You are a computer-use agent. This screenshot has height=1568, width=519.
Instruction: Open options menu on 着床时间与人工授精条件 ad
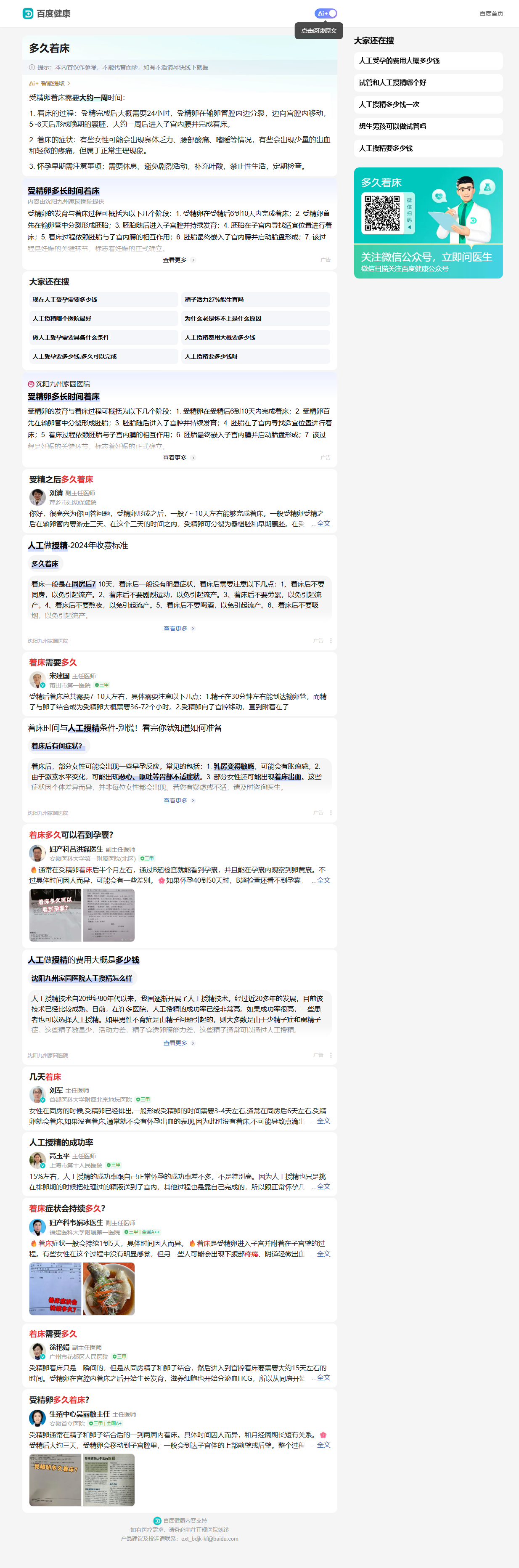point(331,813)
